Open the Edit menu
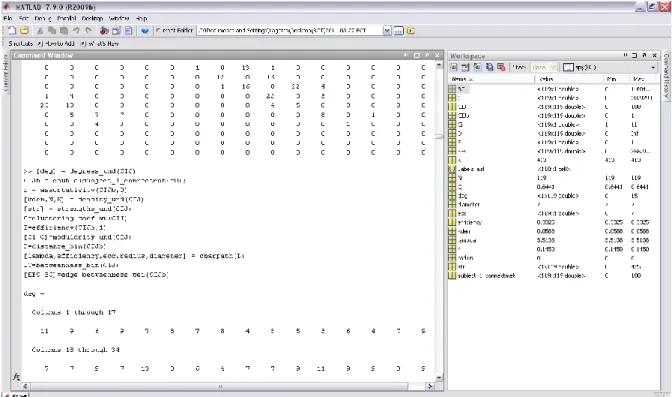This screenshot has height=397, width=672. (x=24, y=18)
